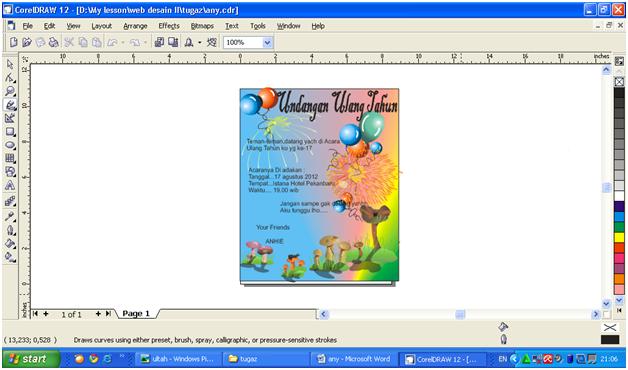Click the Save icon in toolbar
The height and width of the screenshot is (370, 628).
pos(40,42)
